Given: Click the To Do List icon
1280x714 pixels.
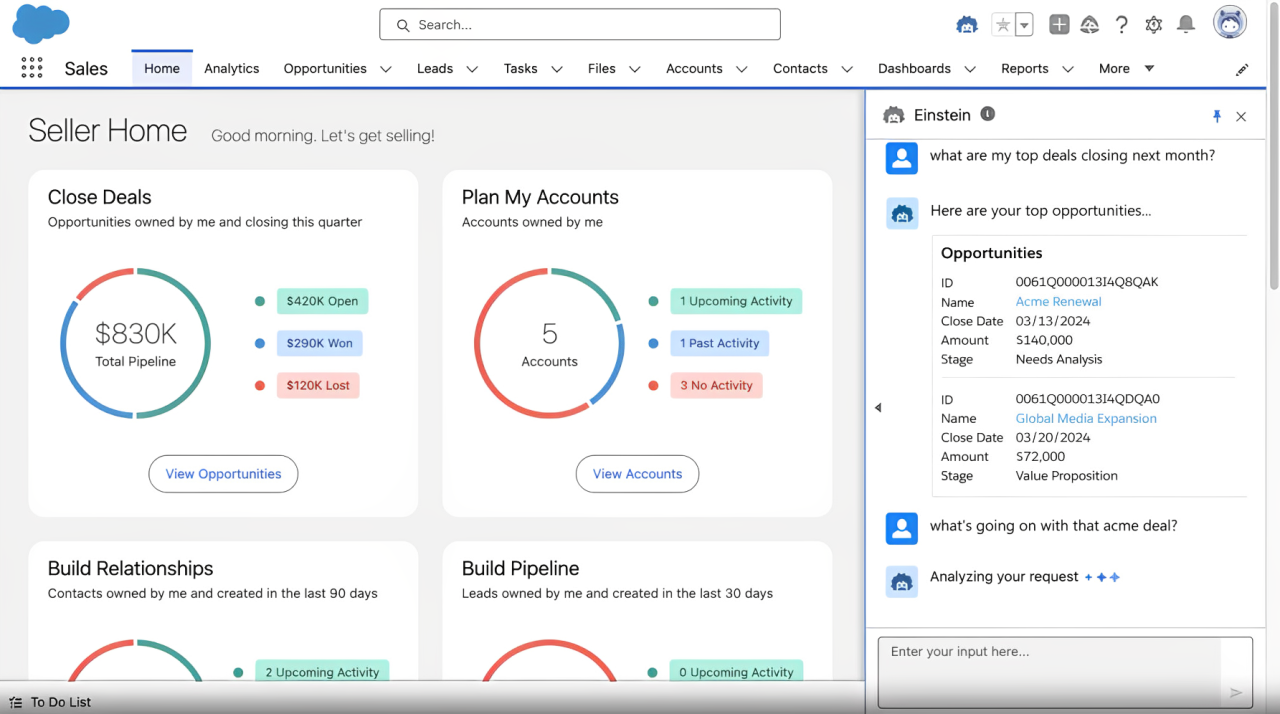Looking at the screenshot, I should click(15, 702).
